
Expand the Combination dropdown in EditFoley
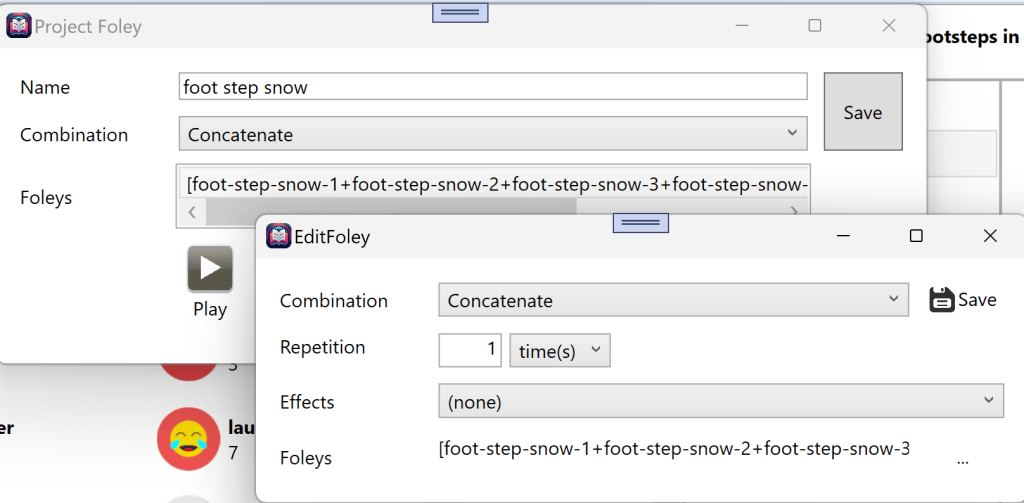point(672,300)
